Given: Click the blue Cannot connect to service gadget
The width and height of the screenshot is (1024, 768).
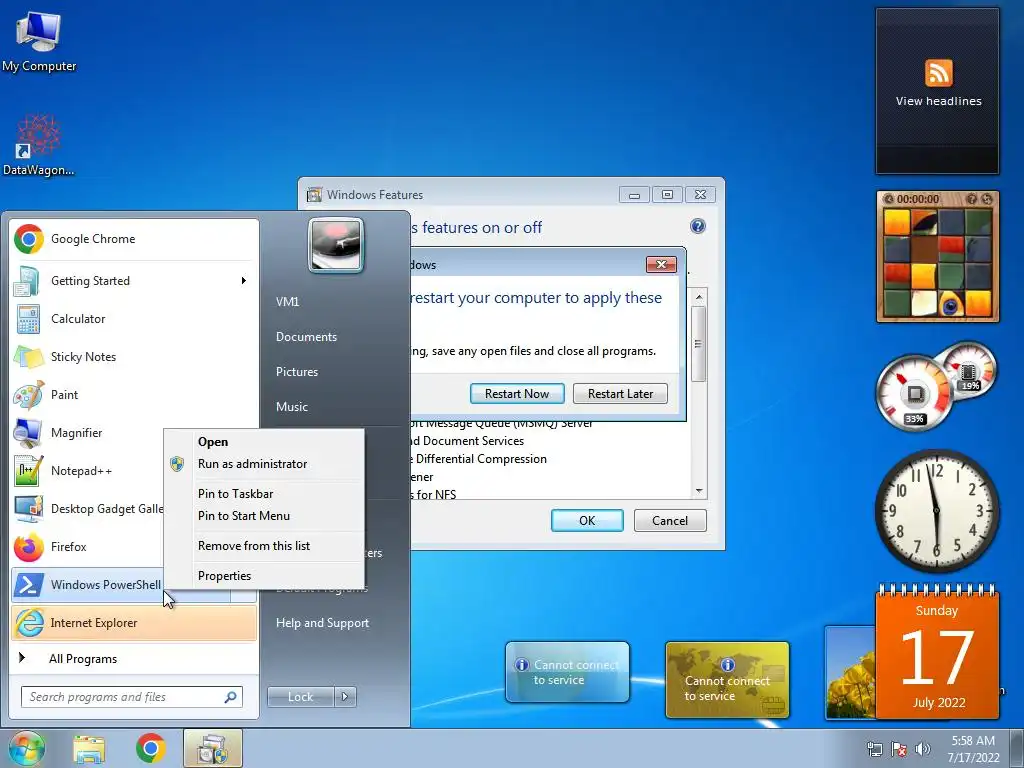Looking at the screenshot, I should 567,672.
